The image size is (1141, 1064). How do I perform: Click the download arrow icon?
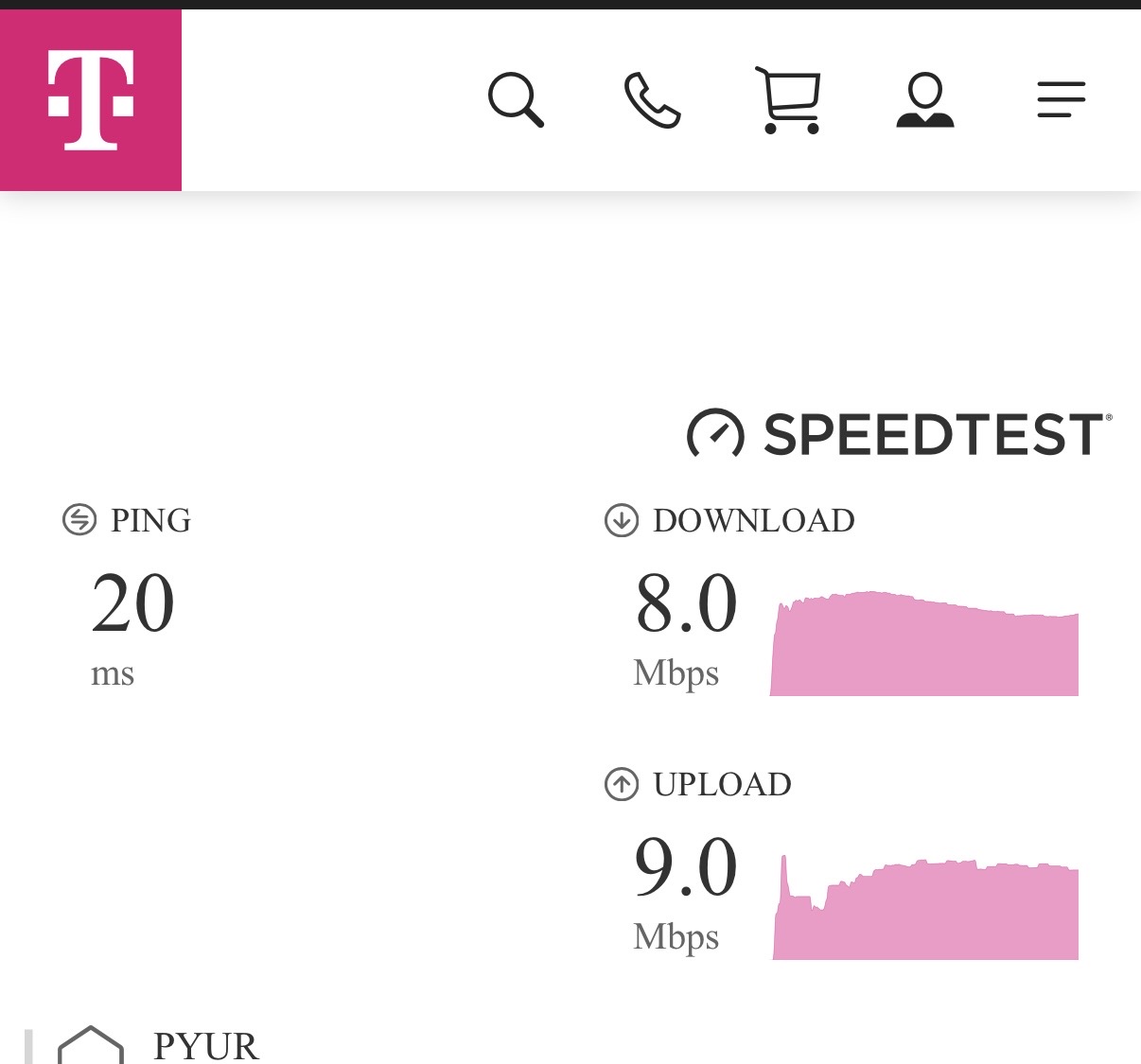pos(622,520)
